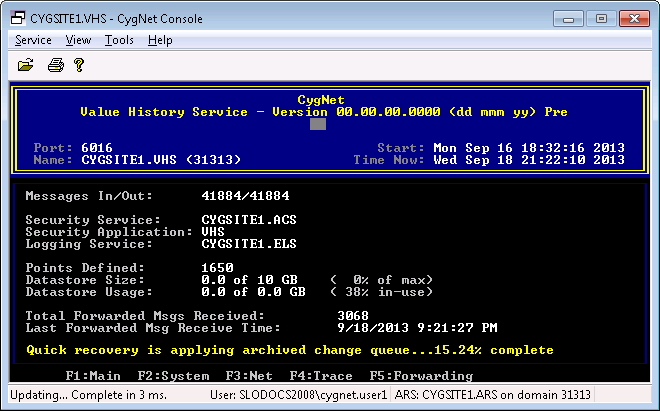Click Datastore Usage value 0.0 of 0.0 GB
Screen dimensions: 660x411
[x=253, y=292]
